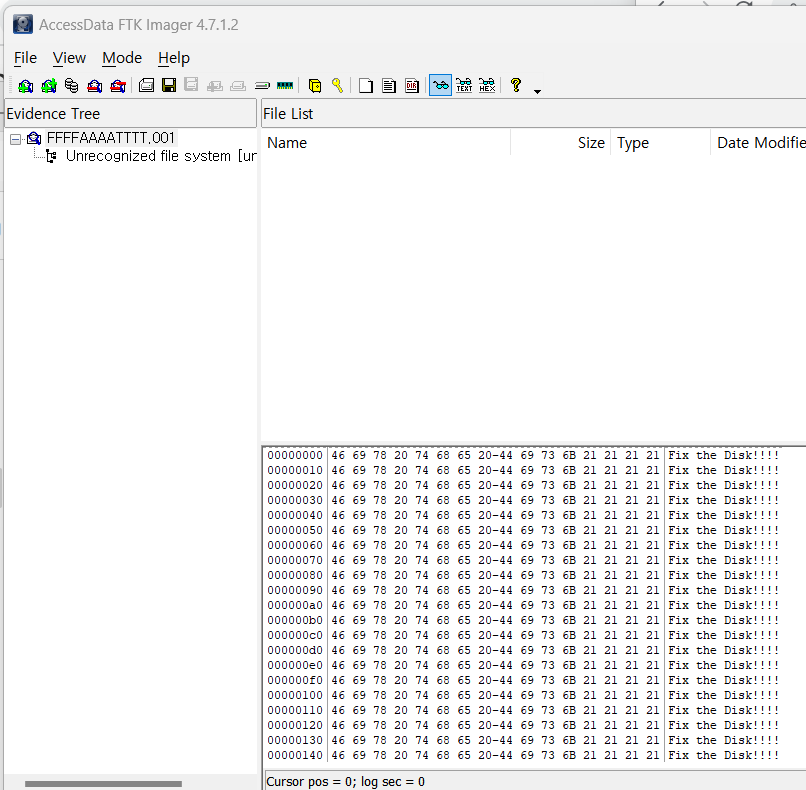Collapse the FFFFAAAATTTT.001 tree node
This screenshot has width=806, height=790.
coord(16,139)
